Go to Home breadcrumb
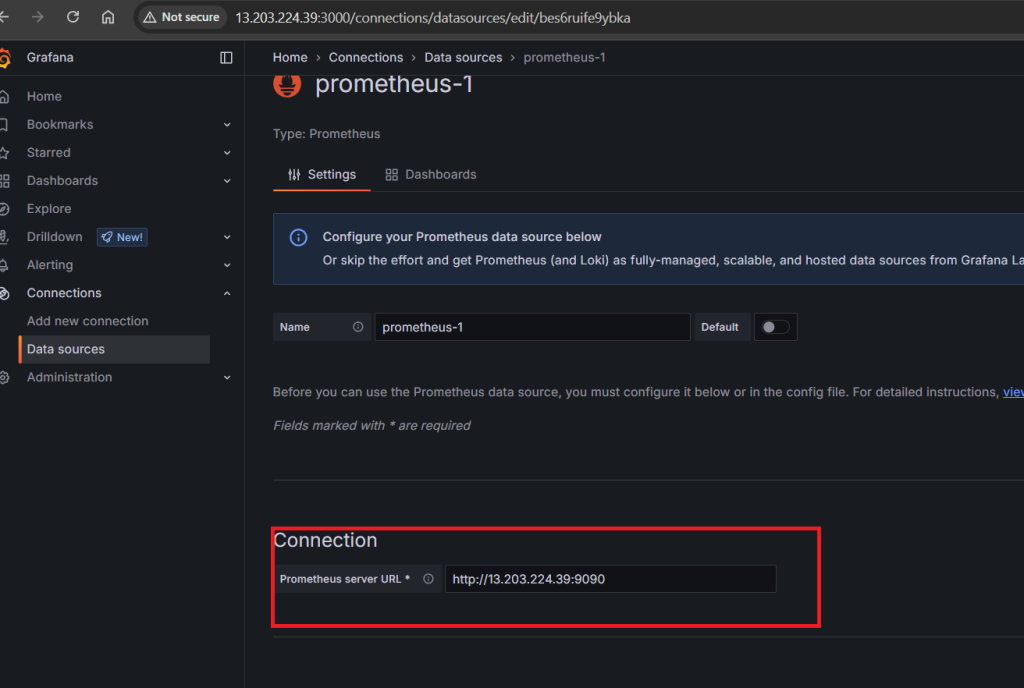Screen dimensions: 1024x688 pyautogui.click(x=290, y=57)
